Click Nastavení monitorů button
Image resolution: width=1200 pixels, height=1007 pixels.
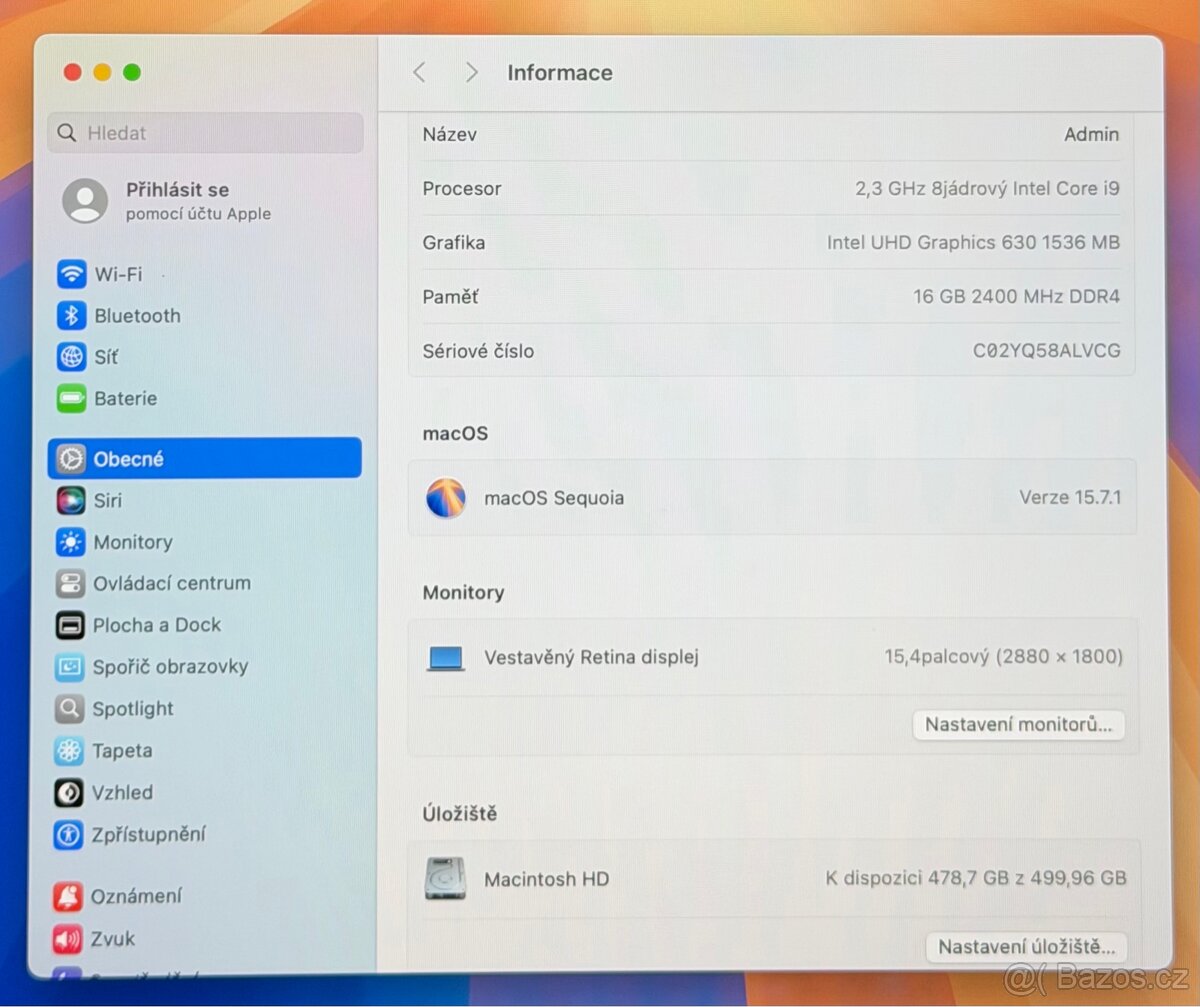coord(1019,725)
